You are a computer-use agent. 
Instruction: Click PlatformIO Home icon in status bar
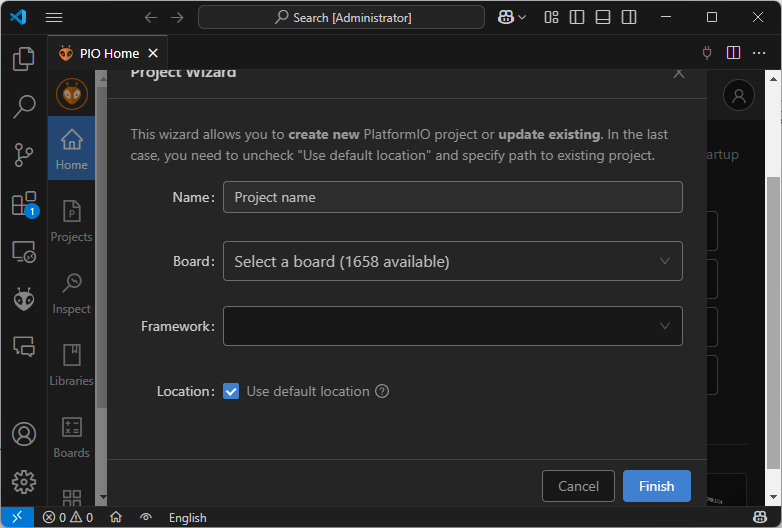pyautogui.click(x=116, y=518)
